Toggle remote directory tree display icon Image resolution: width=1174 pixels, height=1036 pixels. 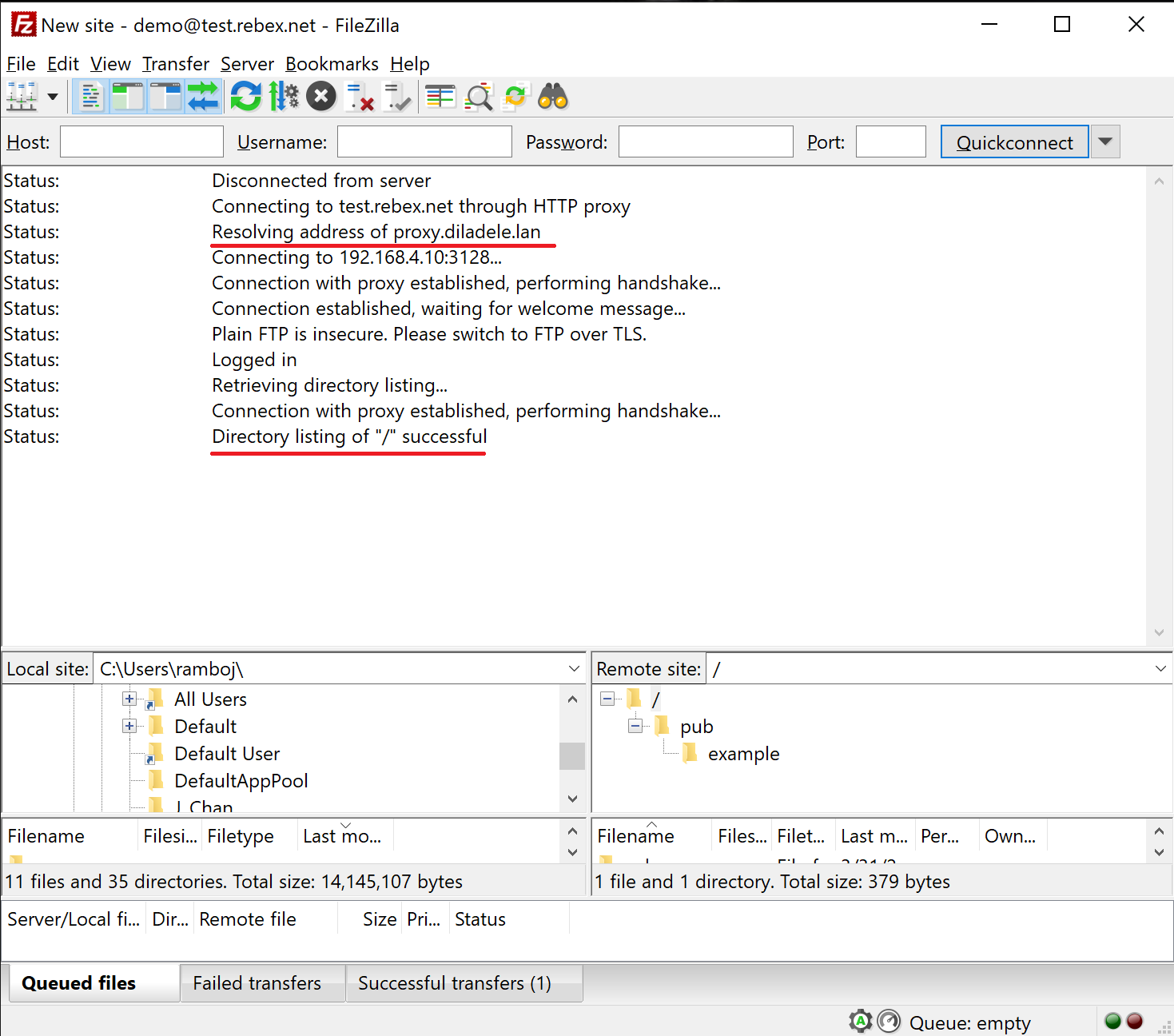[165, 98]
